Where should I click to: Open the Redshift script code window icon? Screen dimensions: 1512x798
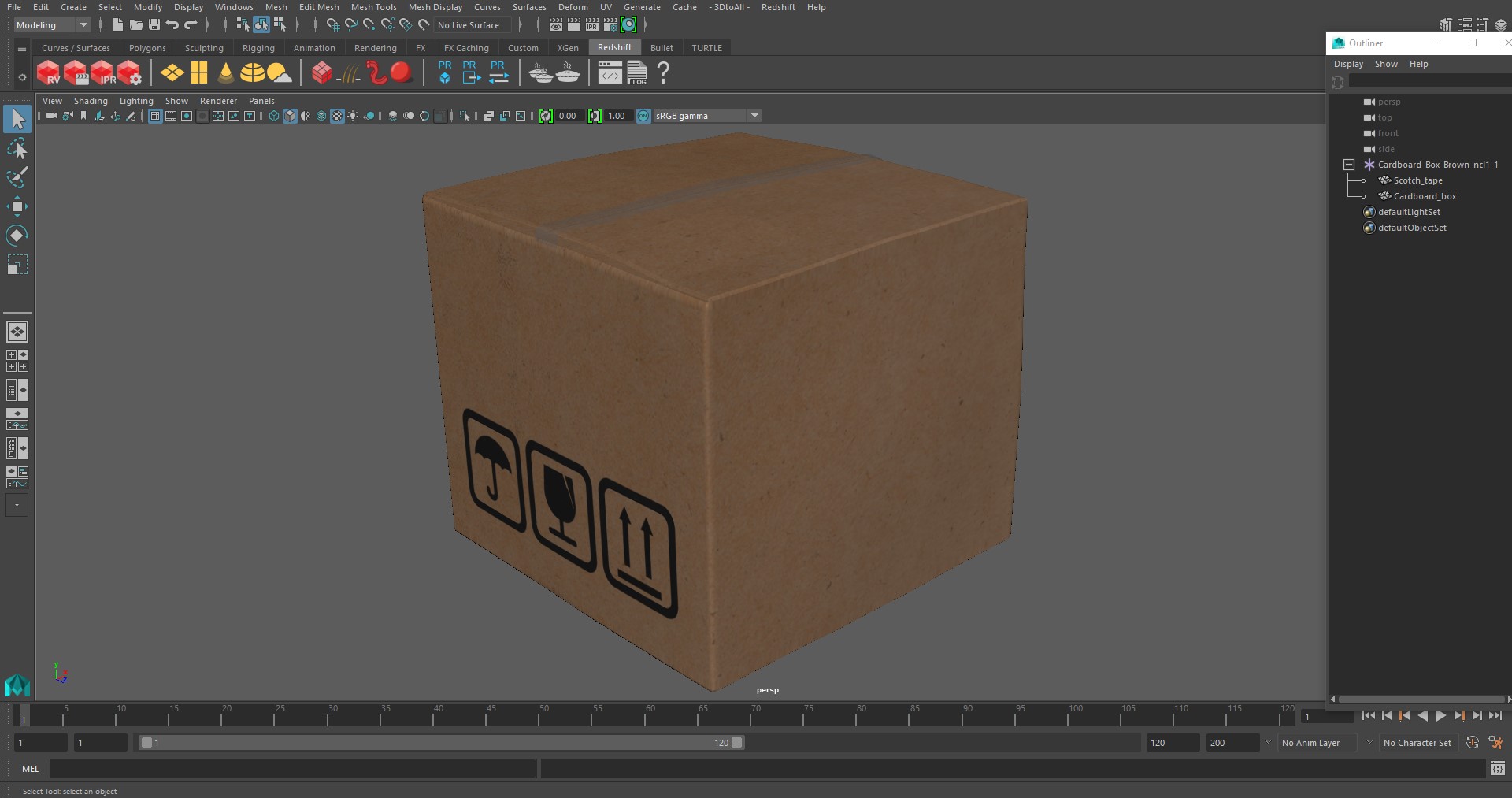click(x=610, y=73)
